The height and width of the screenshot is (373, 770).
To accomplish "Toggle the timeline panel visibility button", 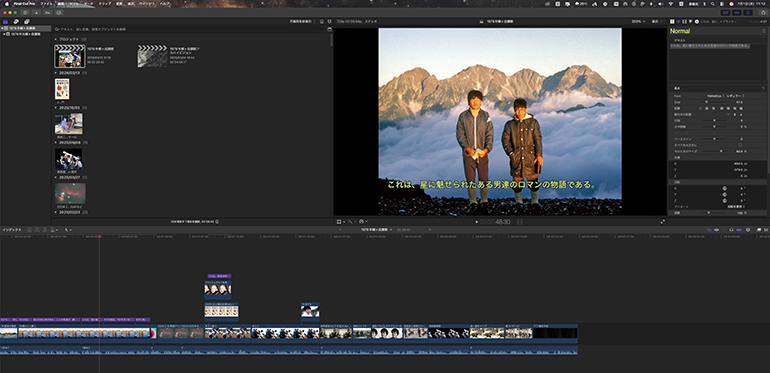I will (737, 13).
